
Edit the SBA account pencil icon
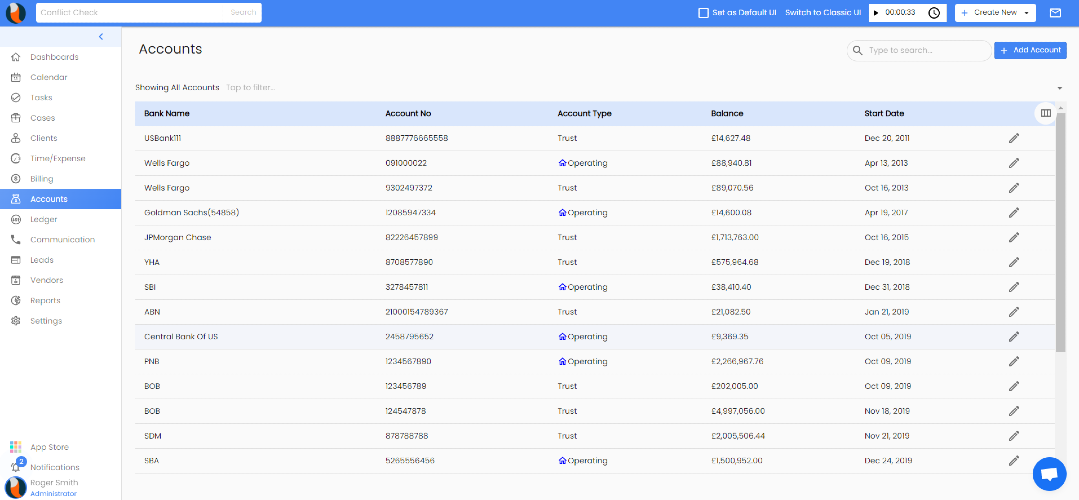(x=1013, y=460)
